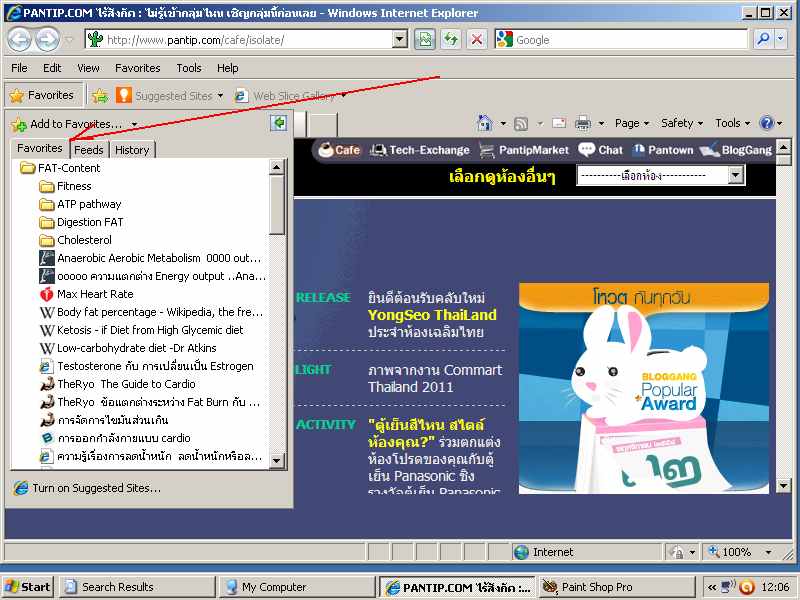Screen dimensions: 800x600
Task: Click Add to Favorites Bar star icon
Action: pyautogui.click(x=100, y=95)
